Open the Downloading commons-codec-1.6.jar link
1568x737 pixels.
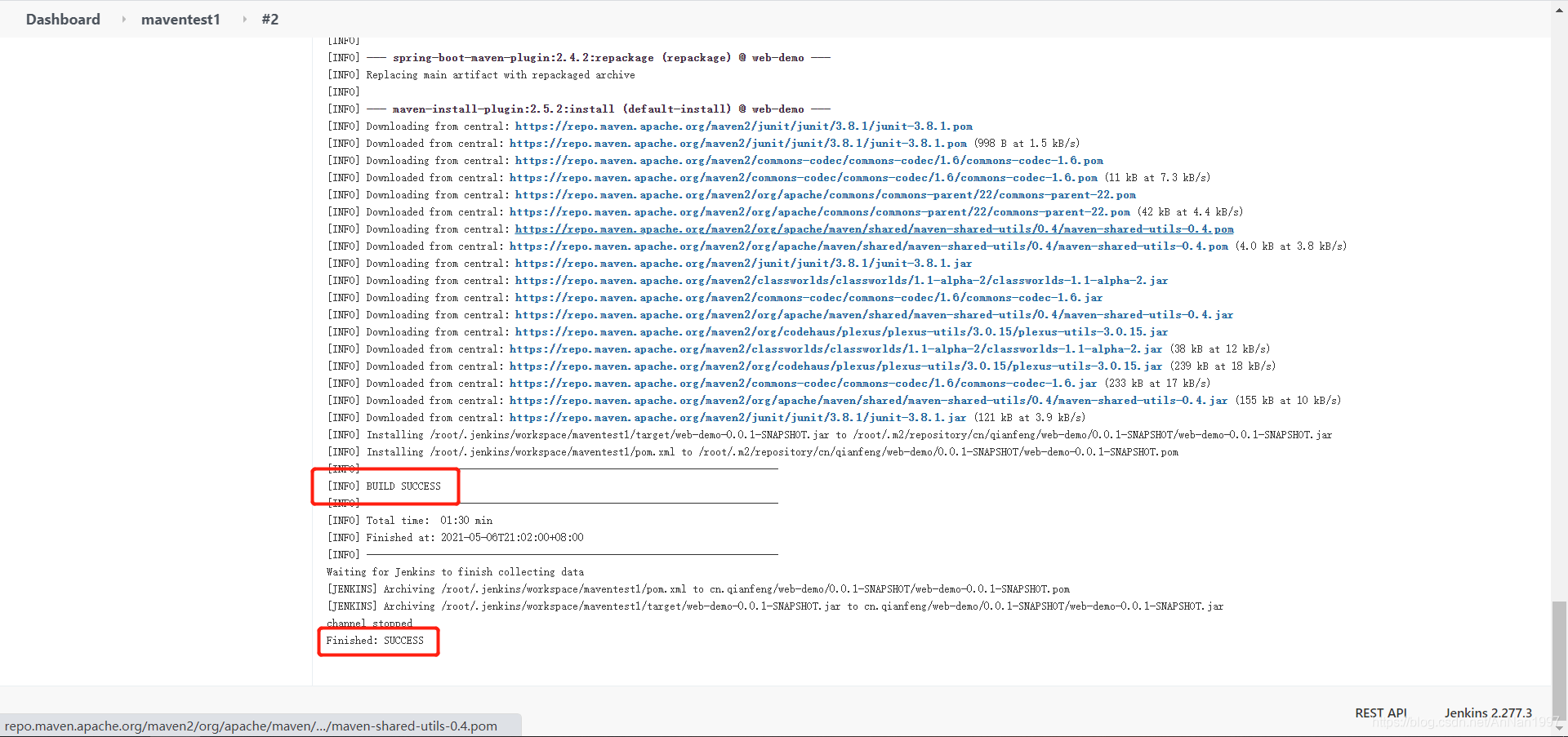pyautogui.click(x=809, y=298)
